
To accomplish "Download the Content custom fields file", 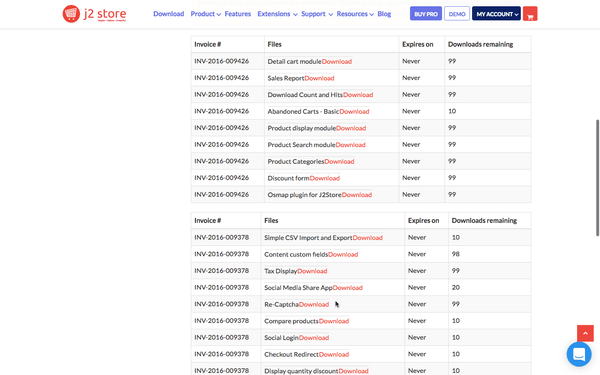I will click(343, 254).
